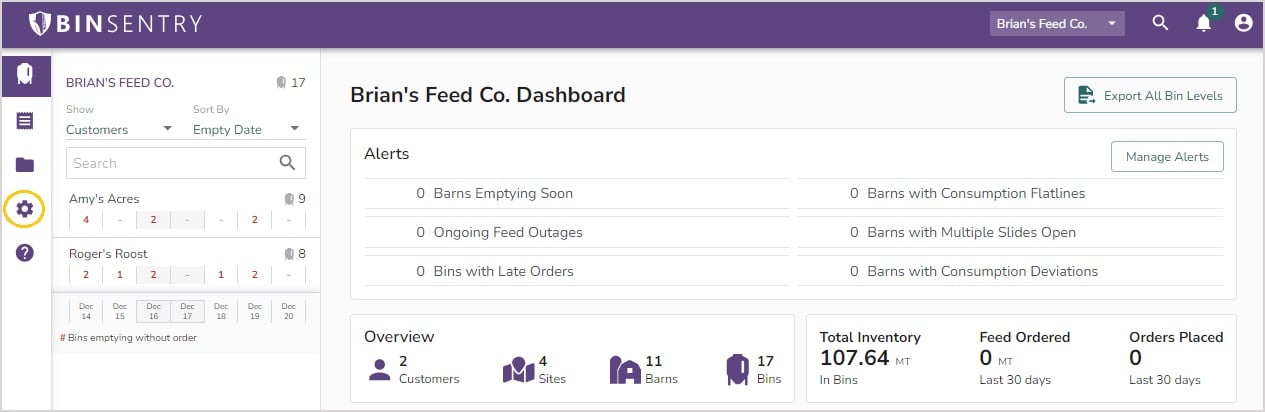The image size is (1265, 412).
Task: Open the bins view in sidebar
Action: tap(25, 75)
